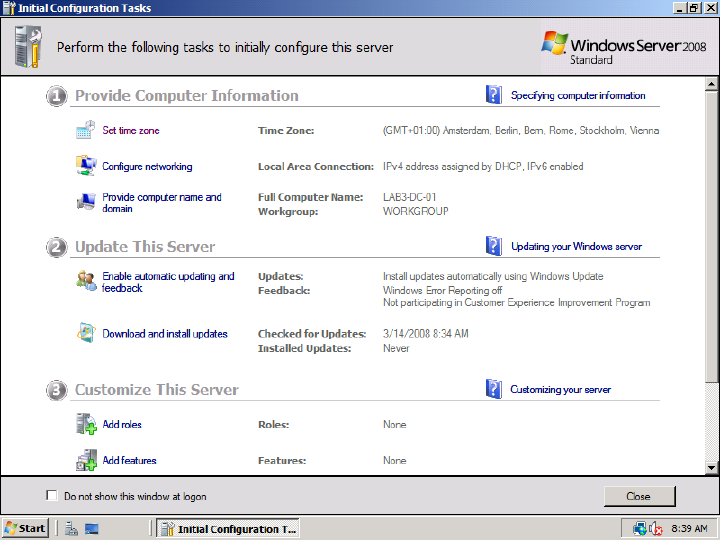Click the LAB3-DC-01 computer name text
The width and height of the screenshot is (720, 540).
[x=410, y=197]
